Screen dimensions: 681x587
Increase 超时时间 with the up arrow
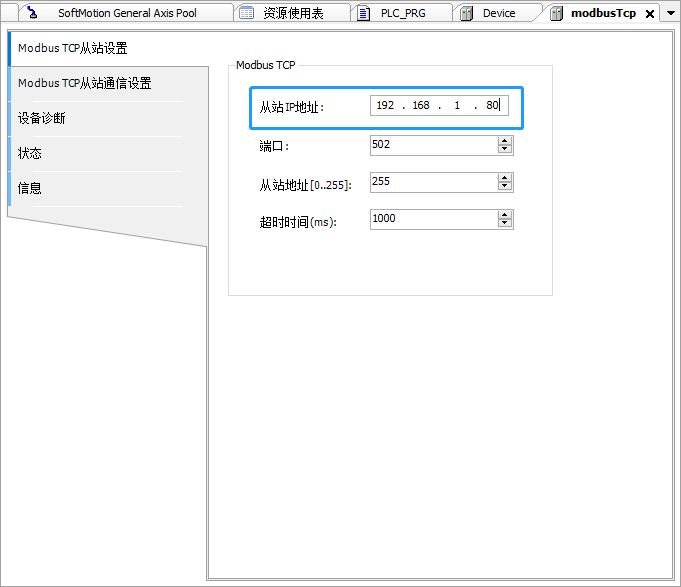(505, 215)
